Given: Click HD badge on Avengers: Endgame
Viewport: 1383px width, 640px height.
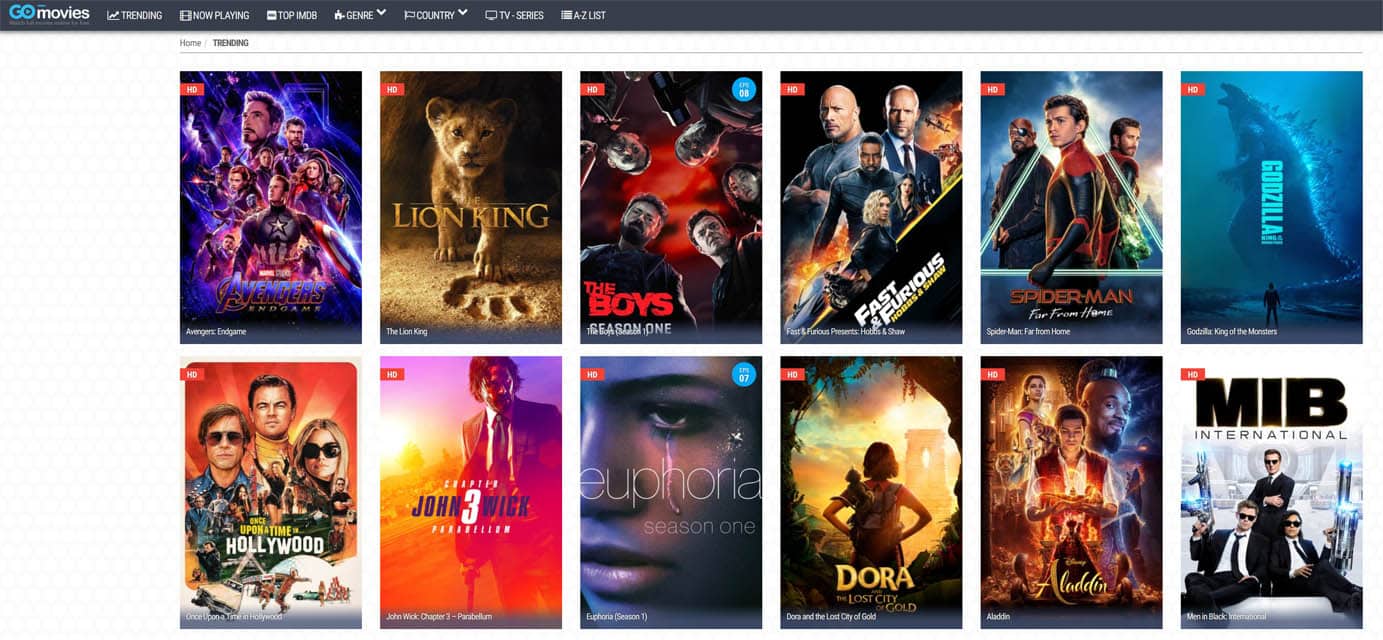Looking at the screenshot, I should tap(192, 89).
